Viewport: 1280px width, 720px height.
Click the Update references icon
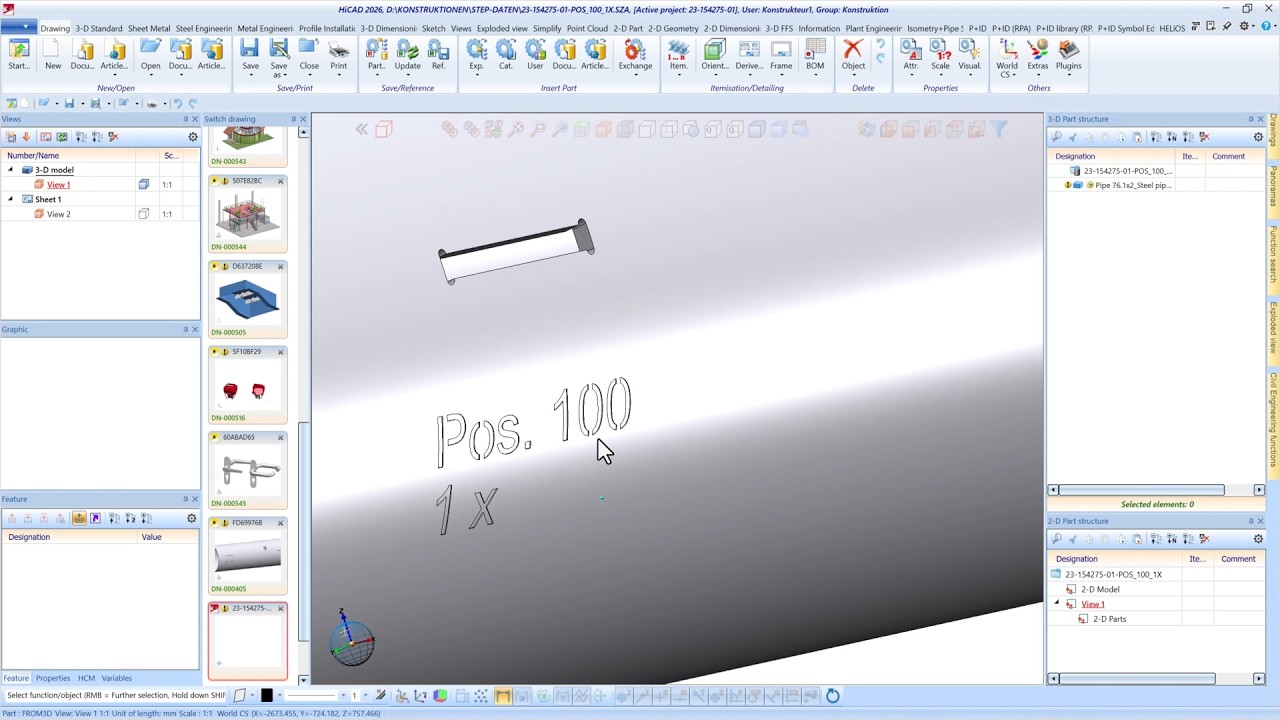click(407, 54)
